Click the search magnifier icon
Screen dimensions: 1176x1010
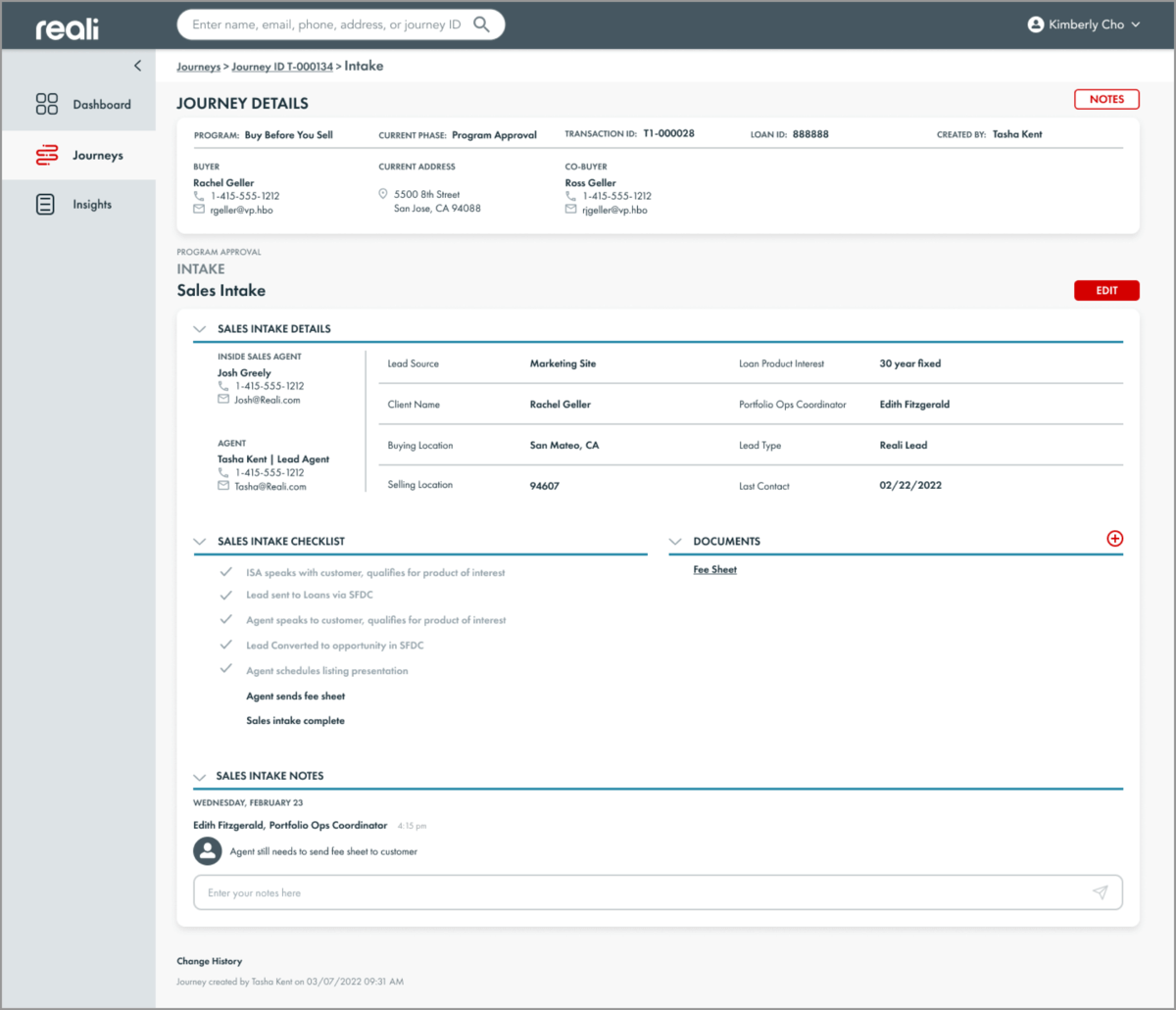coord(481,24)
